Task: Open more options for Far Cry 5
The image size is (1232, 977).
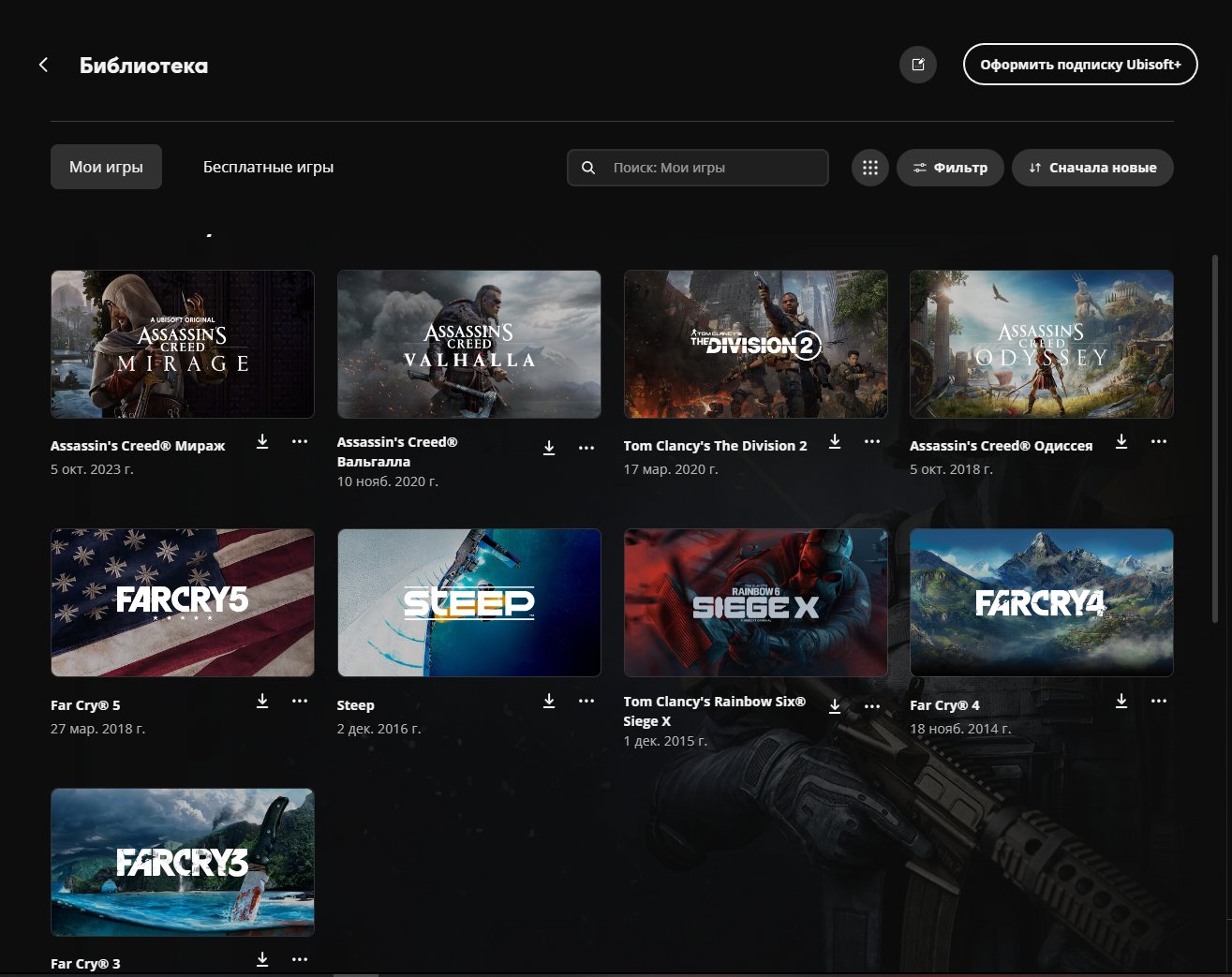Action: tap(300, 701)
